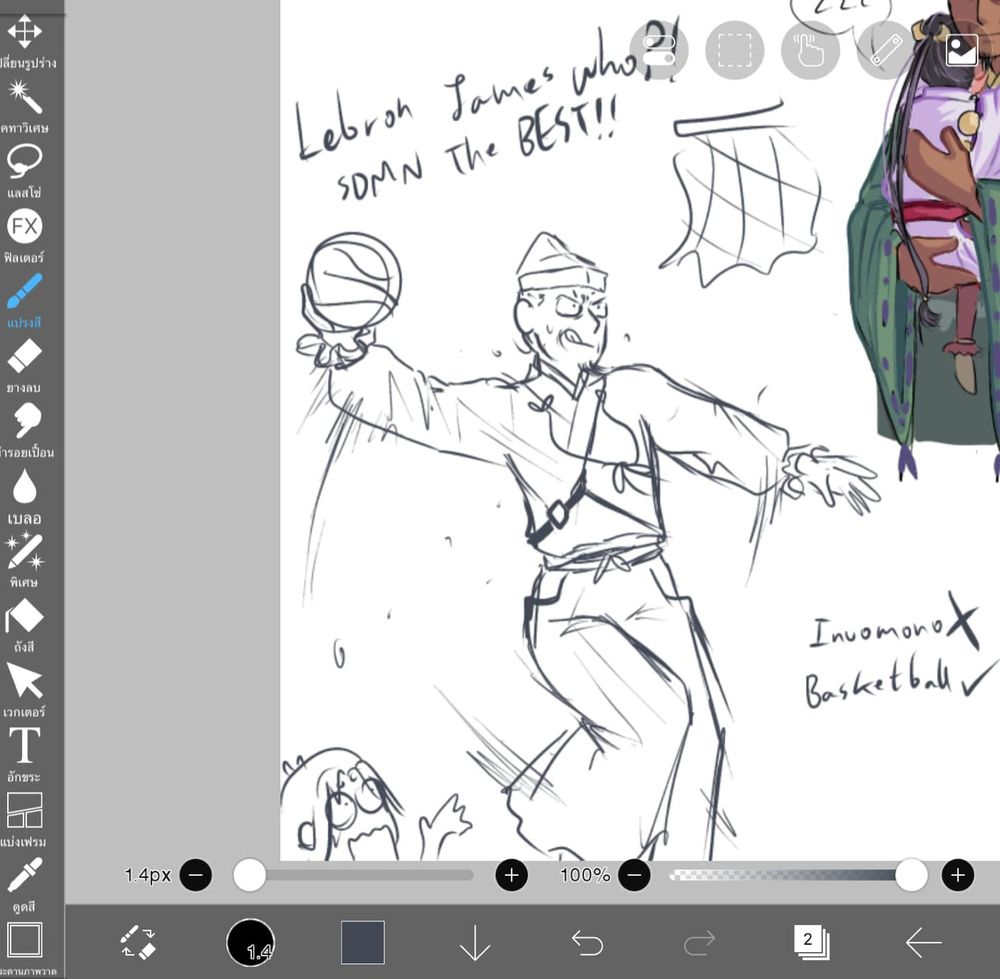Tap the down arrow to hide toolbar

[475, 942]
